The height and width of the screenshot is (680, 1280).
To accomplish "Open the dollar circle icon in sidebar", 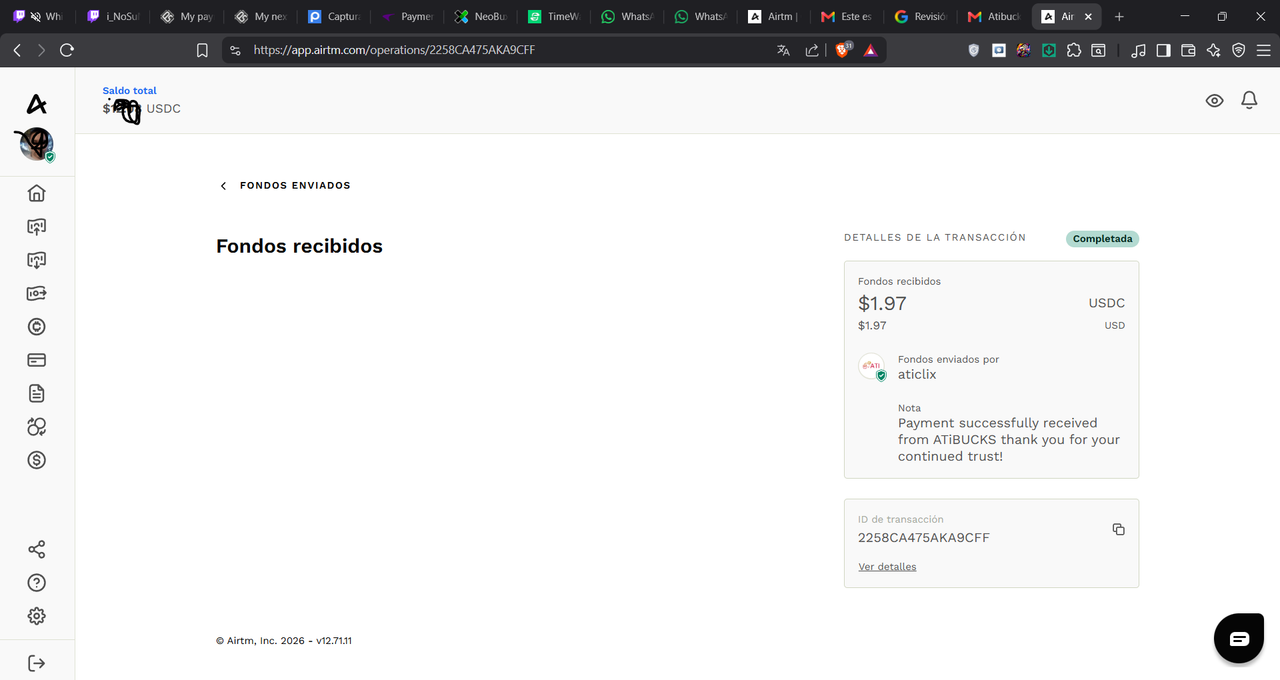I will coord(37,460).
